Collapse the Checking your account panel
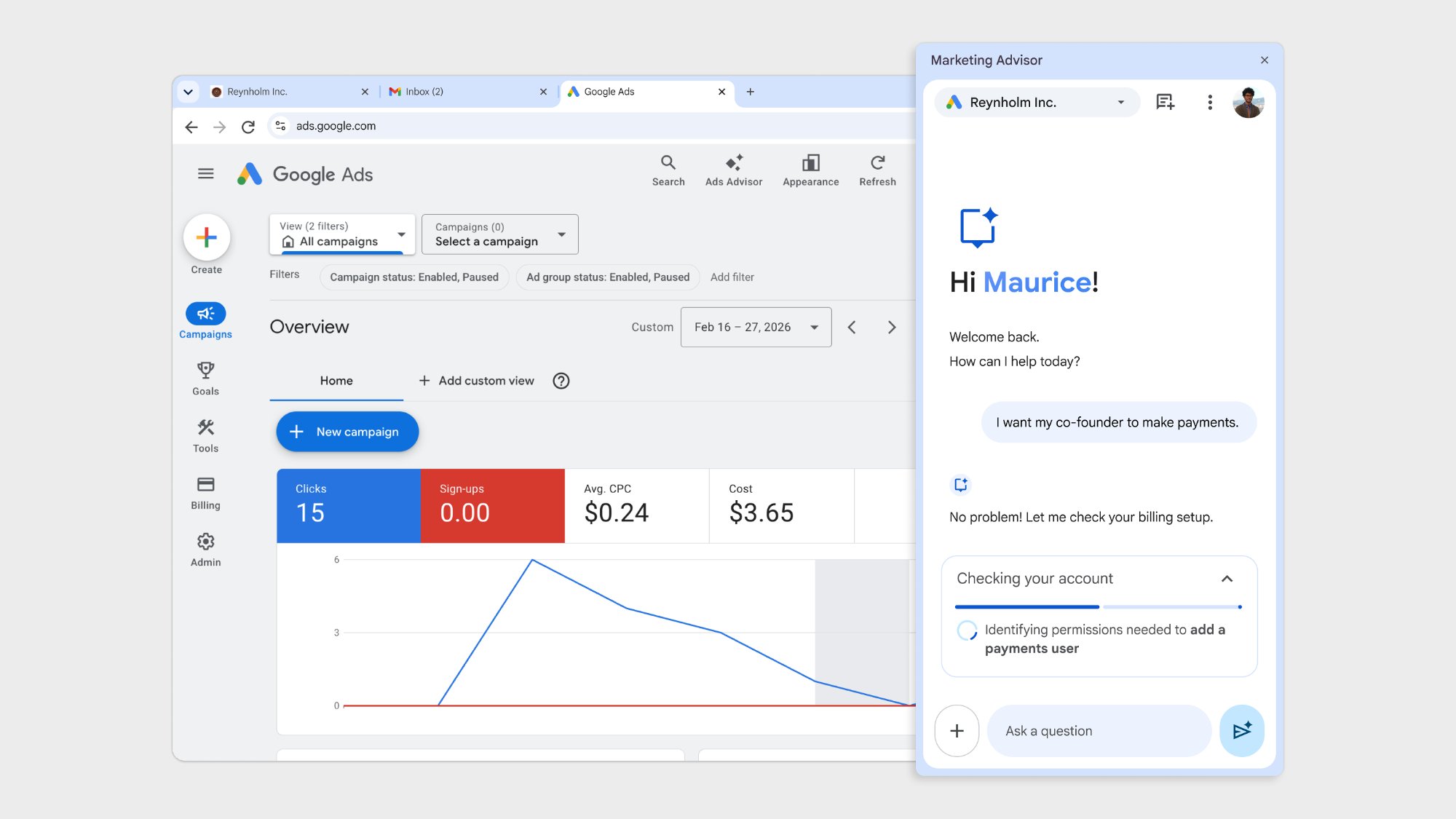The image size is (1456, 819). tap(1227, 579)
